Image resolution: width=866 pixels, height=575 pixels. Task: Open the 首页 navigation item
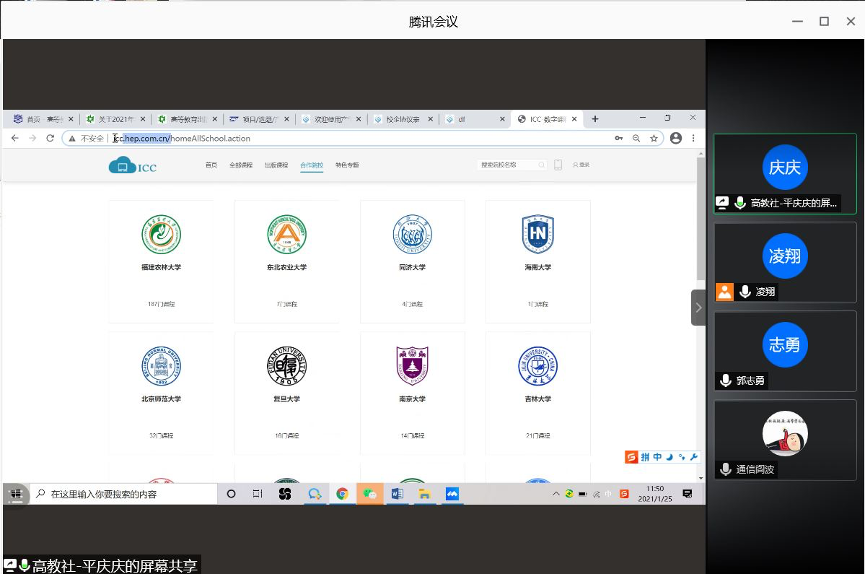[211, 165]
